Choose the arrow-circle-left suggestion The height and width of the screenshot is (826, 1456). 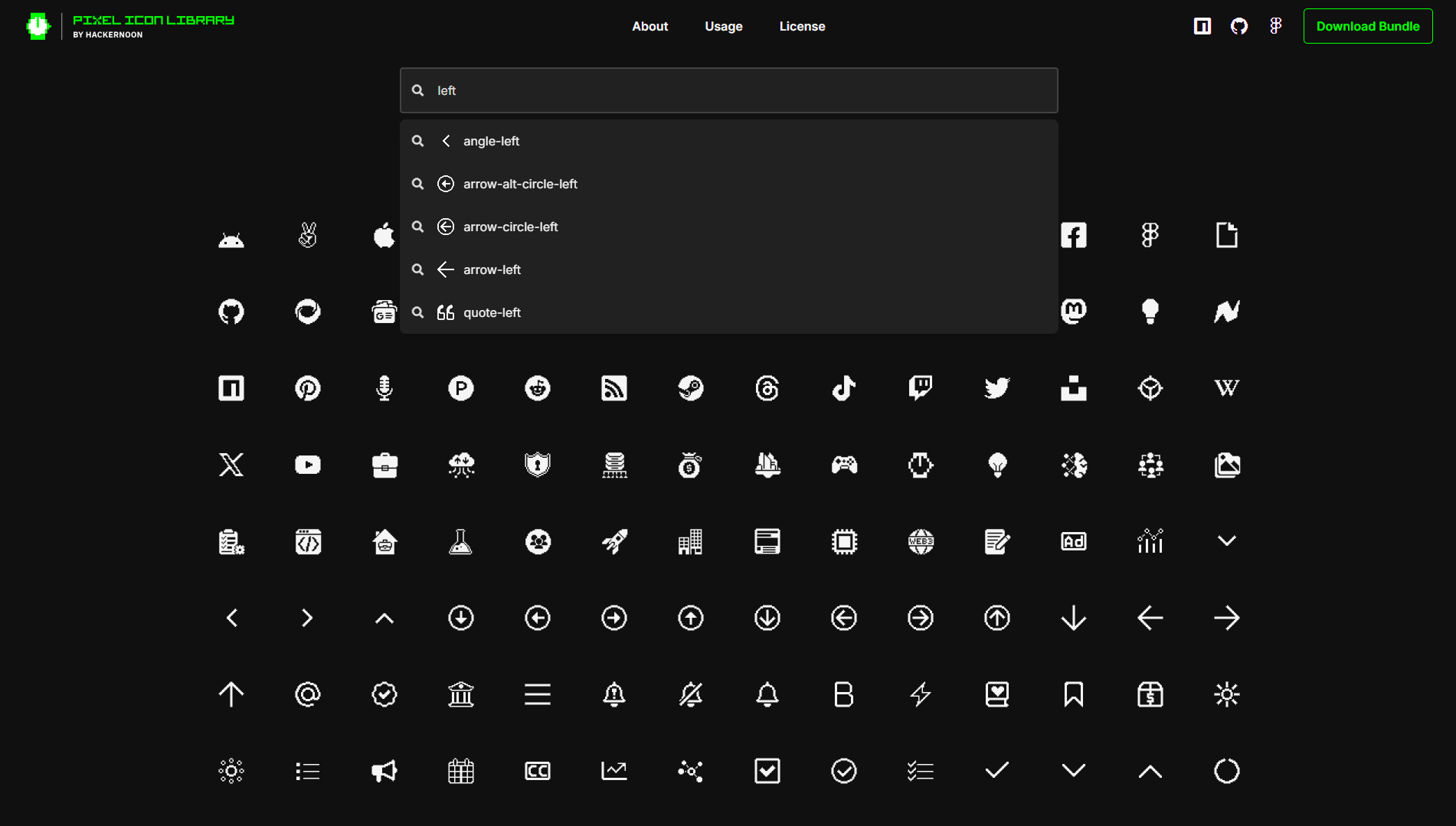(729, 227)
